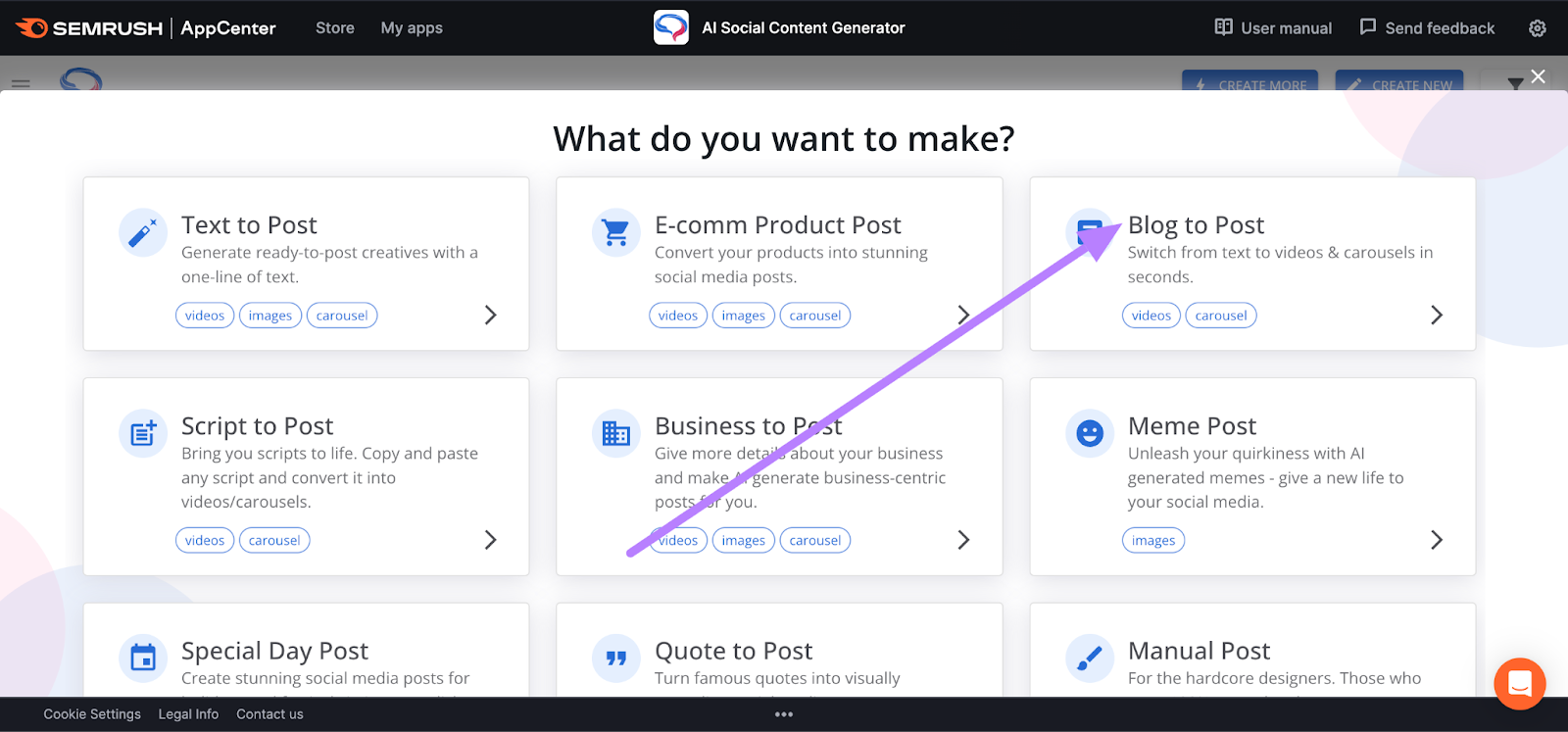This screenshot has width=1568, height=732.
Task: Open the settings gear in top bar
Action: click(1538, 28)
